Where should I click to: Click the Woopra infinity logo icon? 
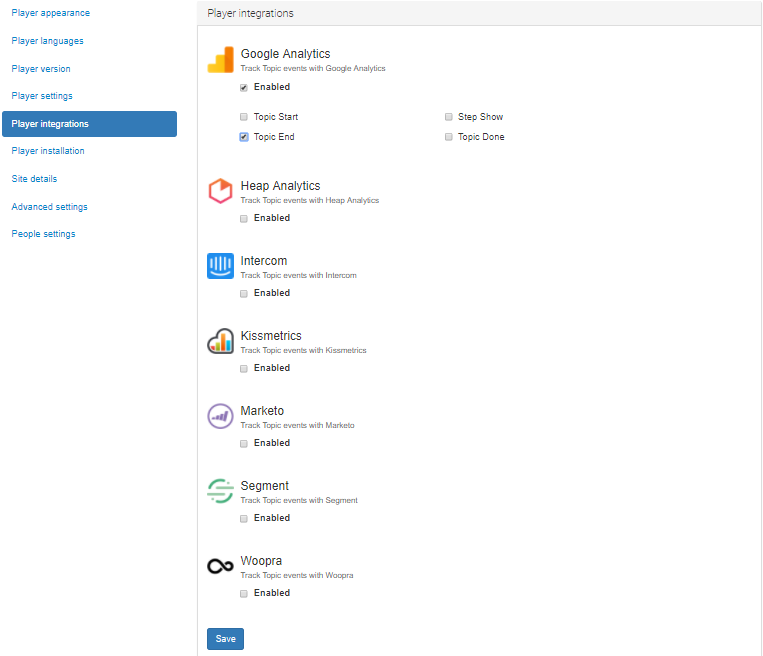pos(220,566)
